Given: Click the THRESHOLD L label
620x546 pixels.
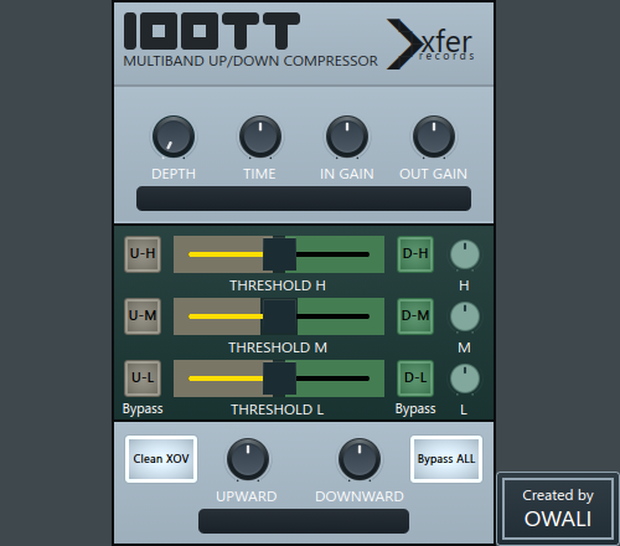Looking at the screenshot, I should [x=278, y=410].
